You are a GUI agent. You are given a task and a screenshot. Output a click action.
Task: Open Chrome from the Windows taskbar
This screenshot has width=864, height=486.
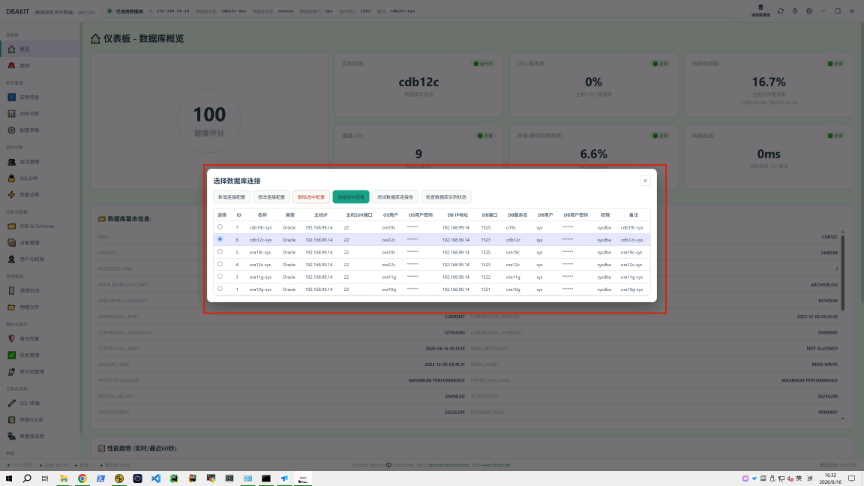click(x=82, y=478)
